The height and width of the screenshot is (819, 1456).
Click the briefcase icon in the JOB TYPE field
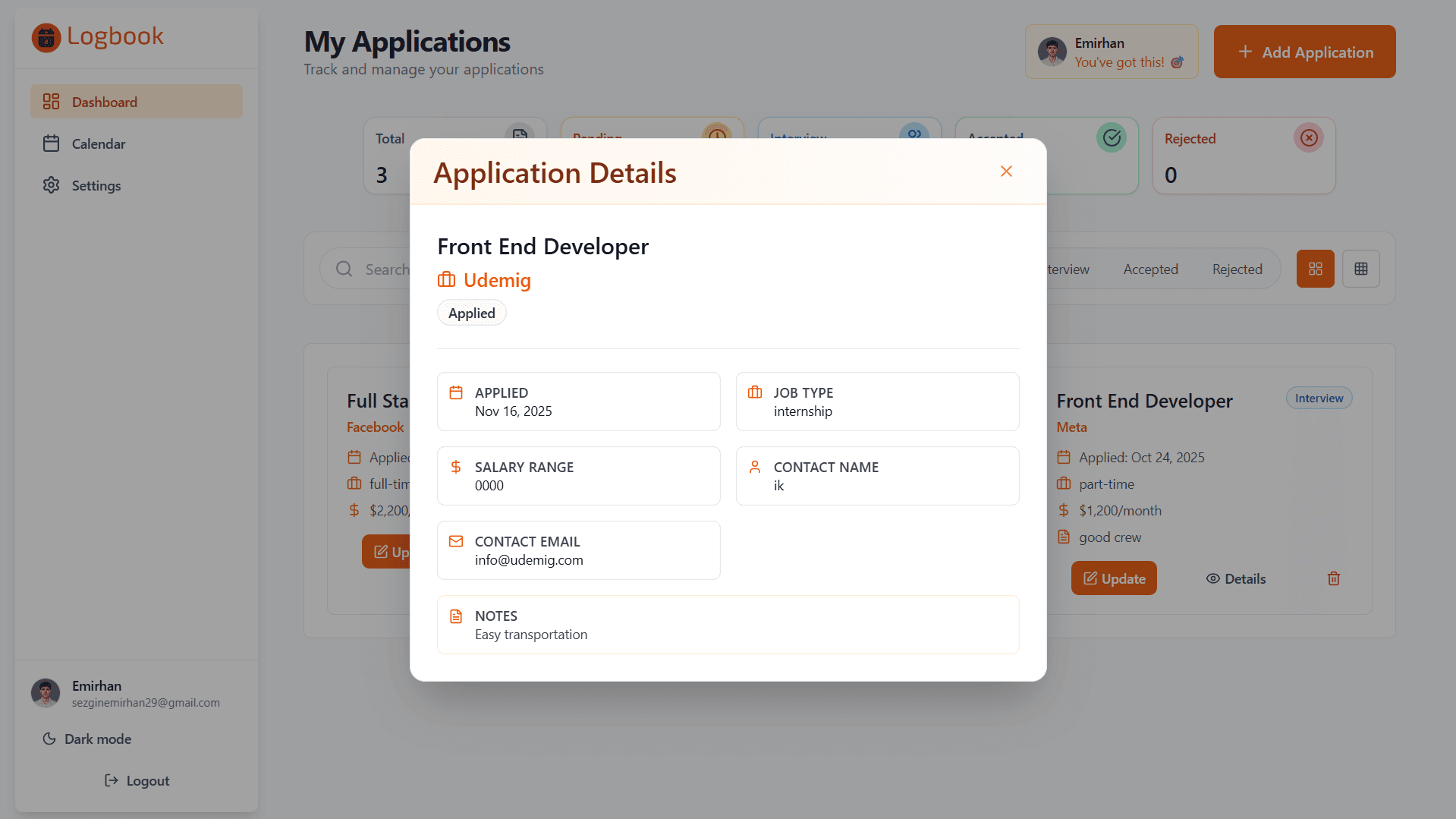coord(755,392)
